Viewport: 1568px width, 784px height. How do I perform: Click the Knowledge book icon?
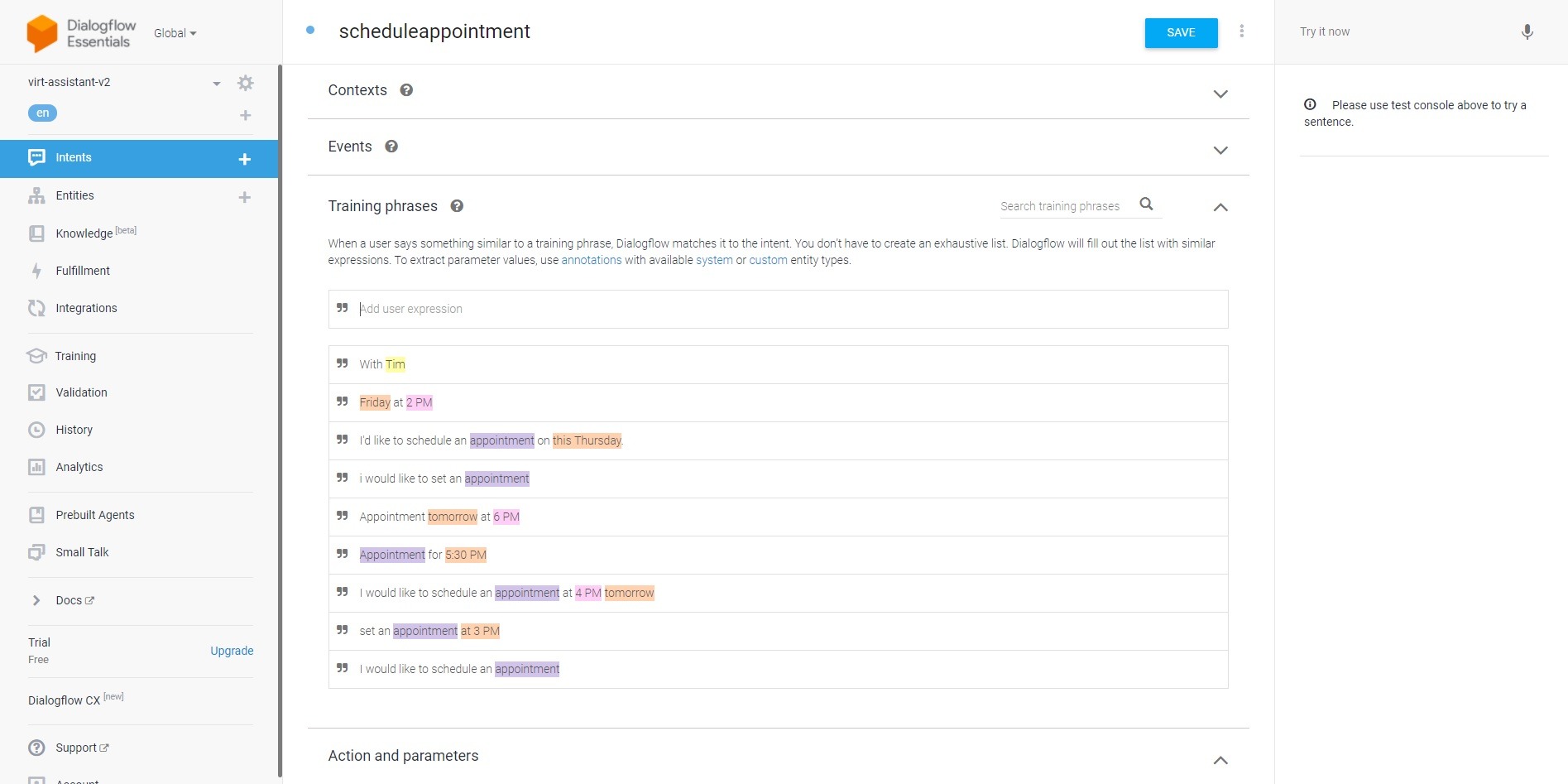pos(36,233)
